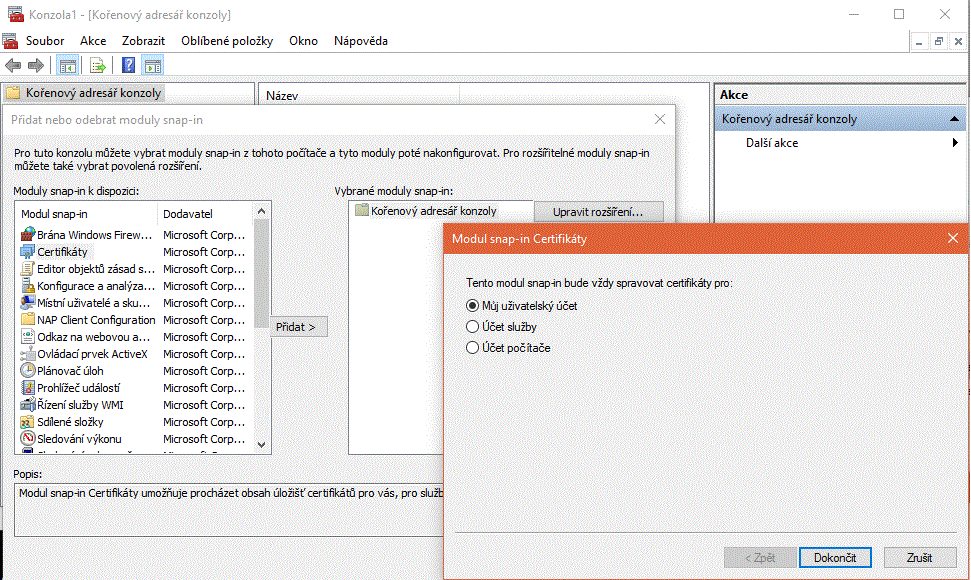Expand the Další akce submenu arrow

click(x=956, y=143)
